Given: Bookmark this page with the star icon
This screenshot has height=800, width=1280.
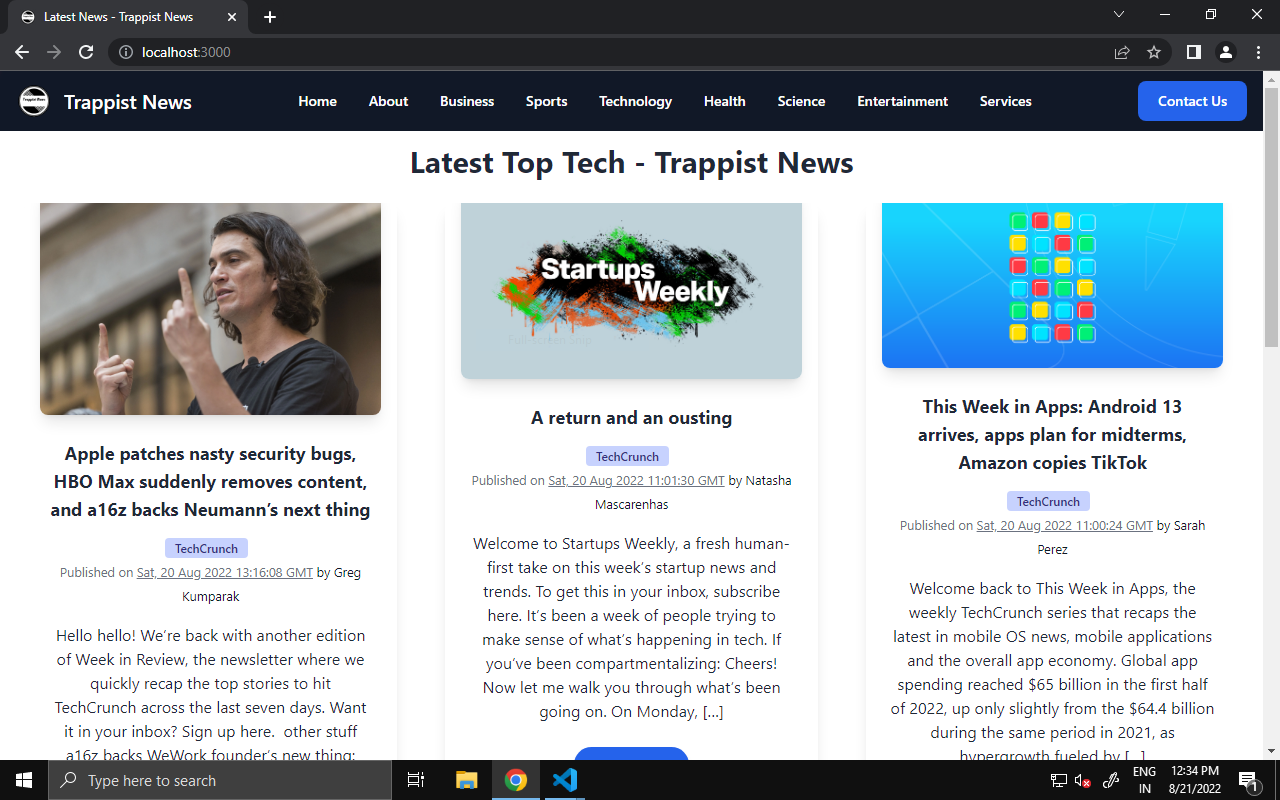Looking at the screenshot, I should [1154, 52].
